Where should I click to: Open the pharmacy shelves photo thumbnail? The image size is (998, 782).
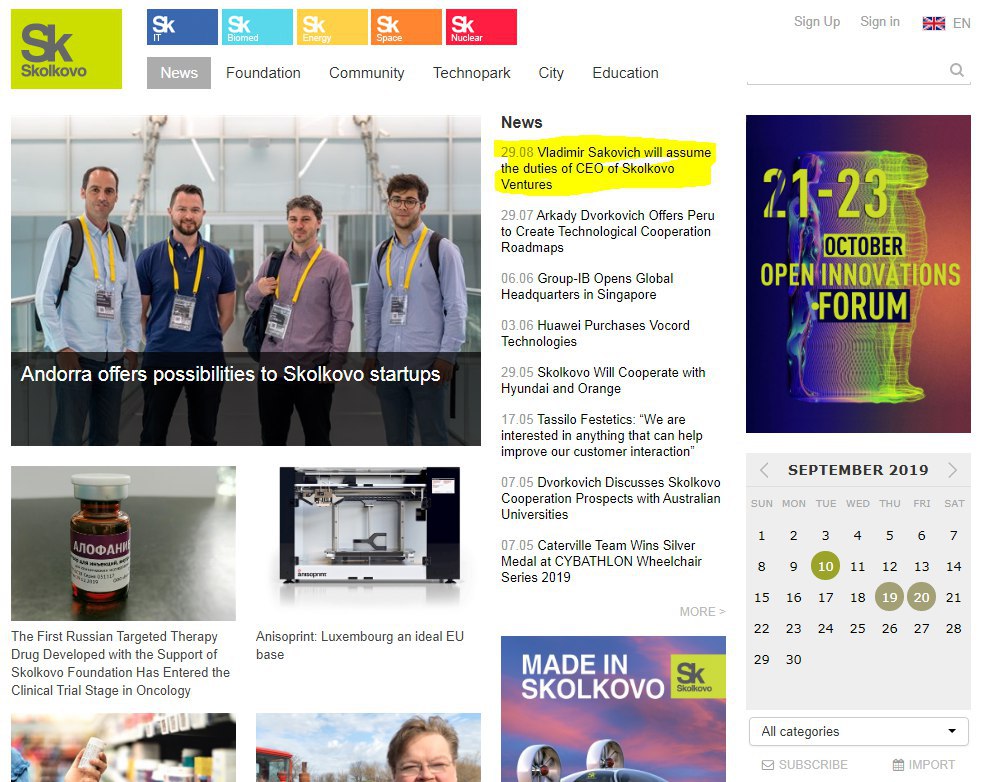123,748
